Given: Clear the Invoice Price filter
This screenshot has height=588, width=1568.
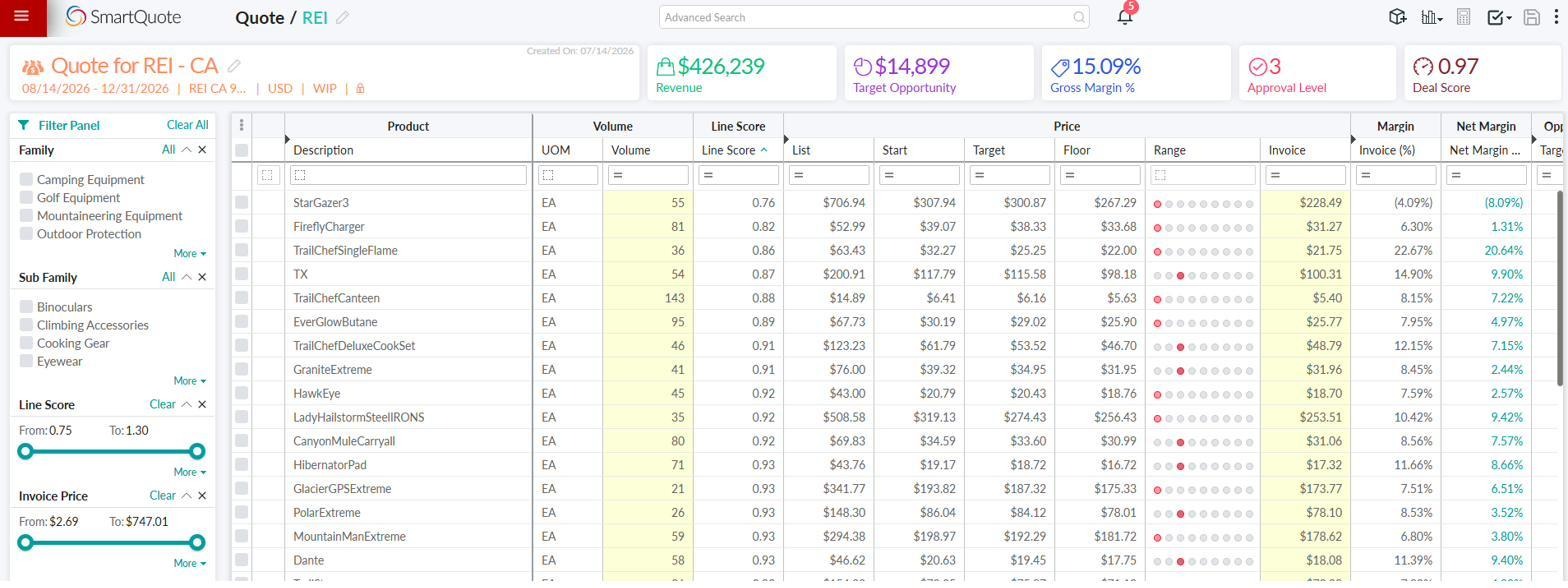Looking at the screenshot, I should [162, 495].
